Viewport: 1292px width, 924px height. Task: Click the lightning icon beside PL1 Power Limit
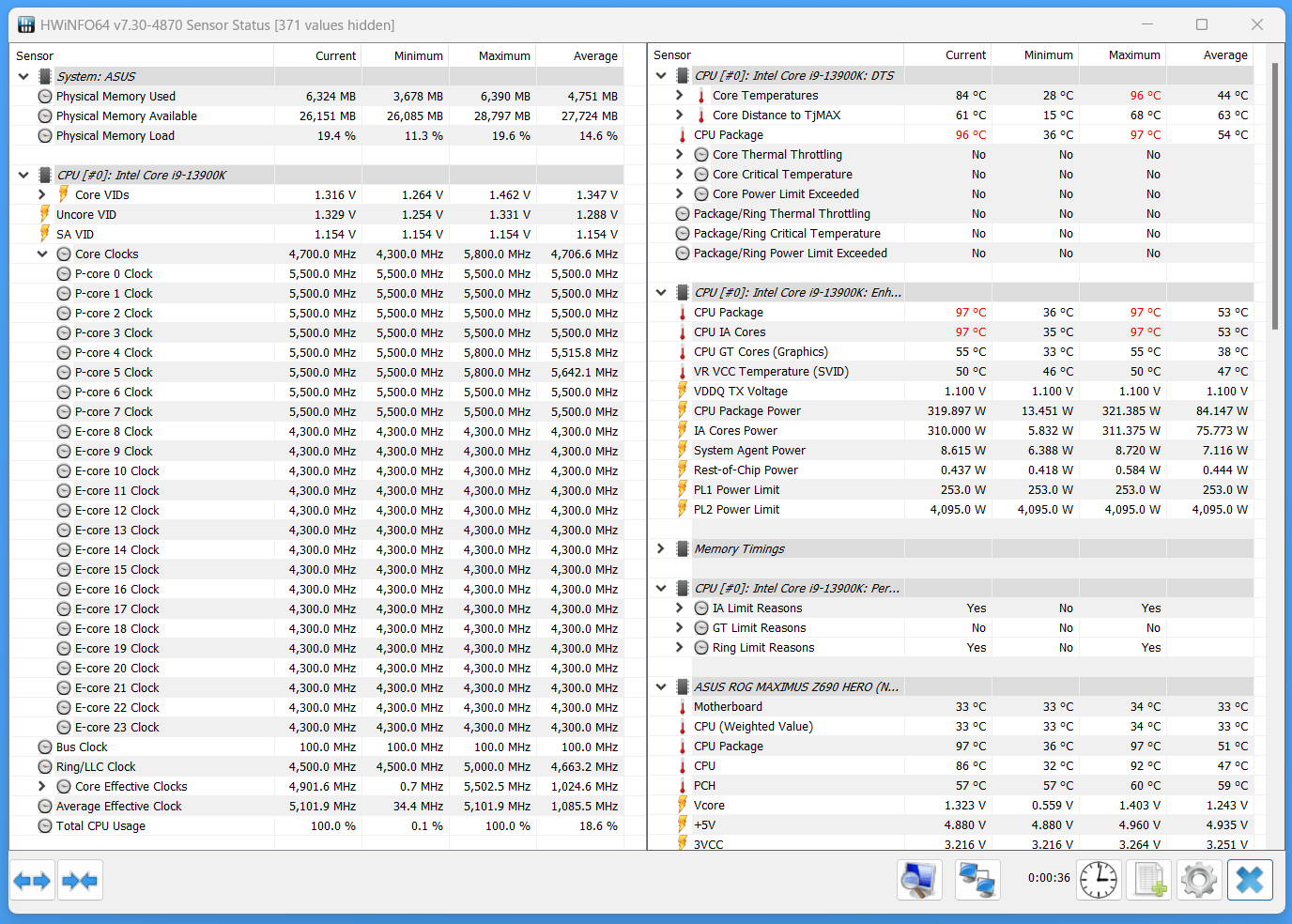coord(683,490)
